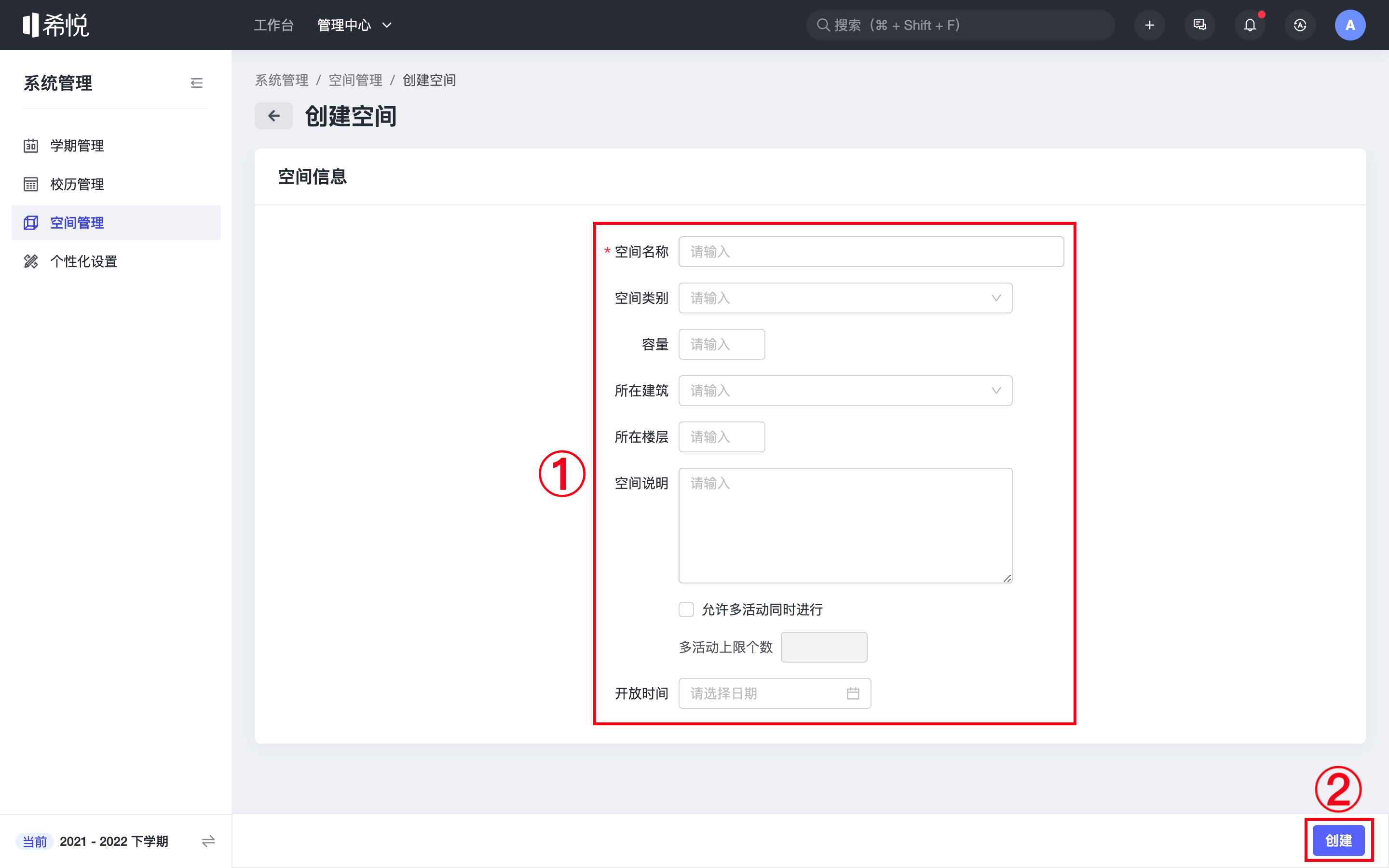Open the 开放时间 date picker

pos(774,693)
